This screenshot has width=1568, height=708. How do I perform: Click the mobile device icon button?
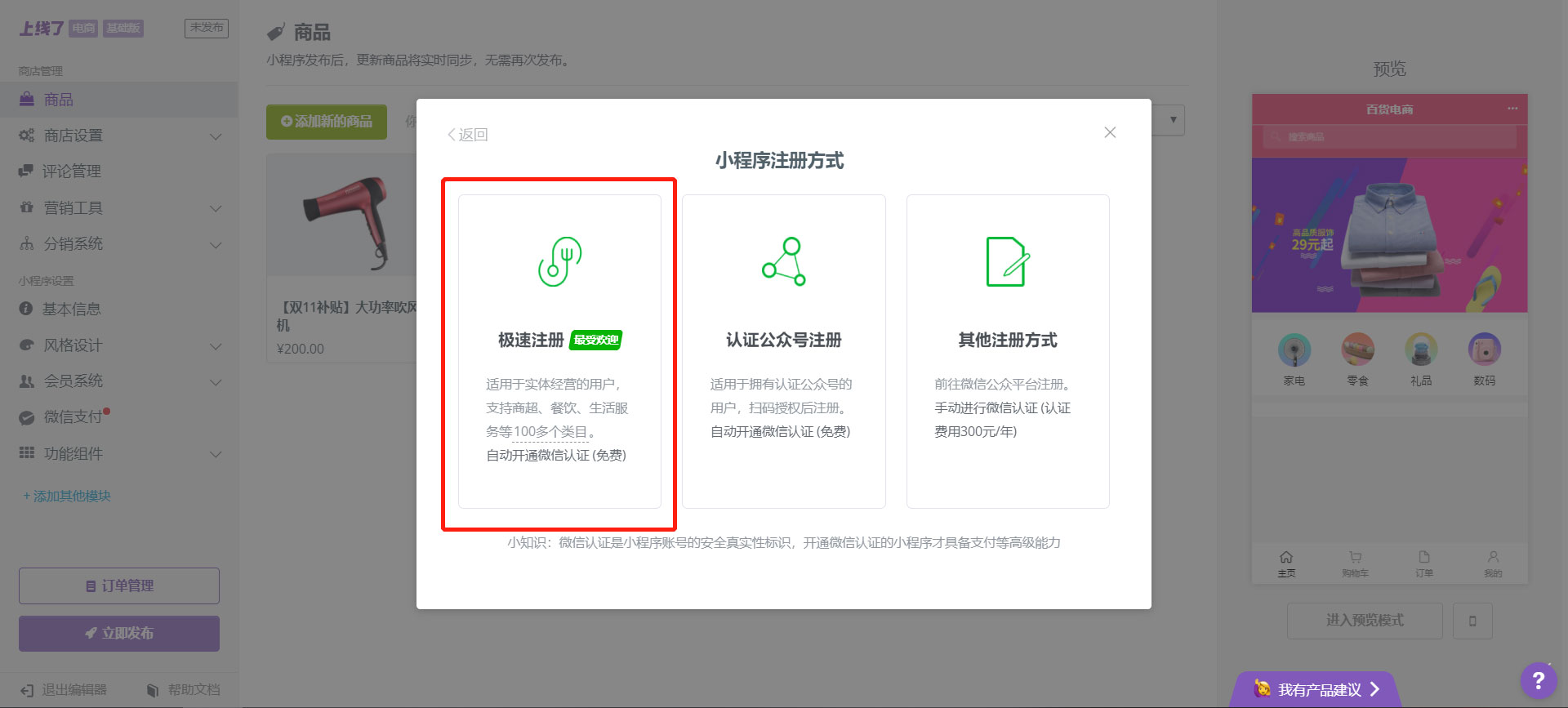1472,621
